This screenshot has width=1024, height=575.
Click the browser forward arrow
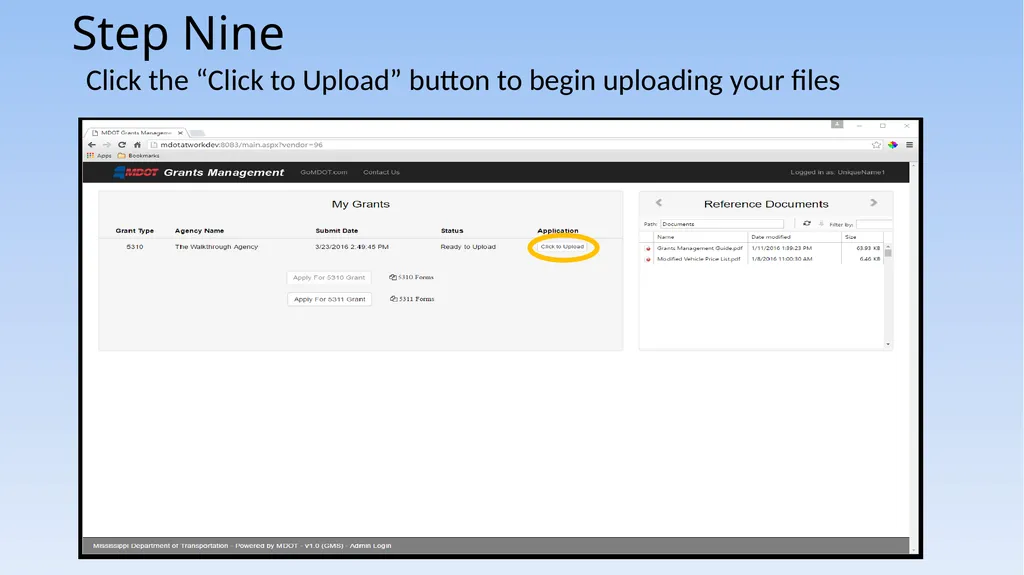(106, 144)
